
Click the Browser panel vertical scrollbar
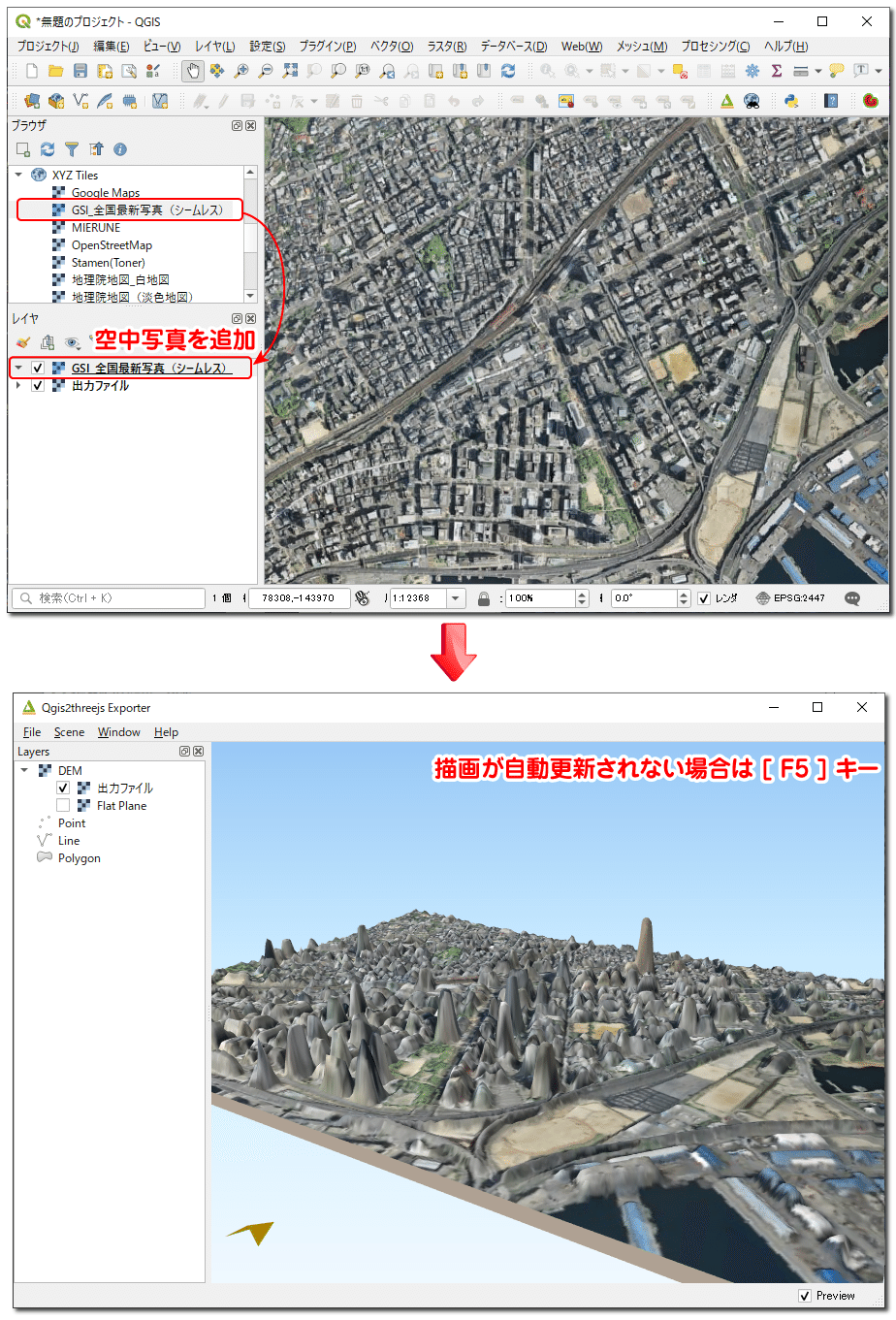(250, 234)
